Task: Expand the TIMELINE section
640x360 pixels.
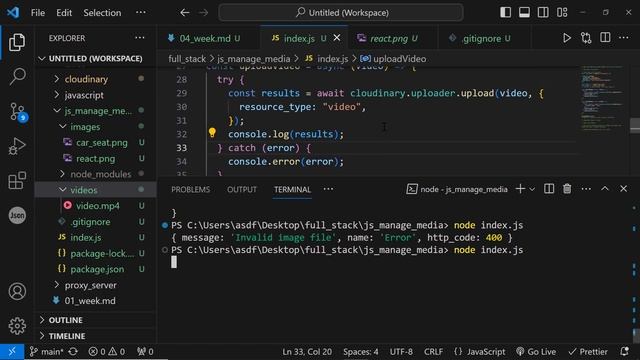Action: coord(97,336)
